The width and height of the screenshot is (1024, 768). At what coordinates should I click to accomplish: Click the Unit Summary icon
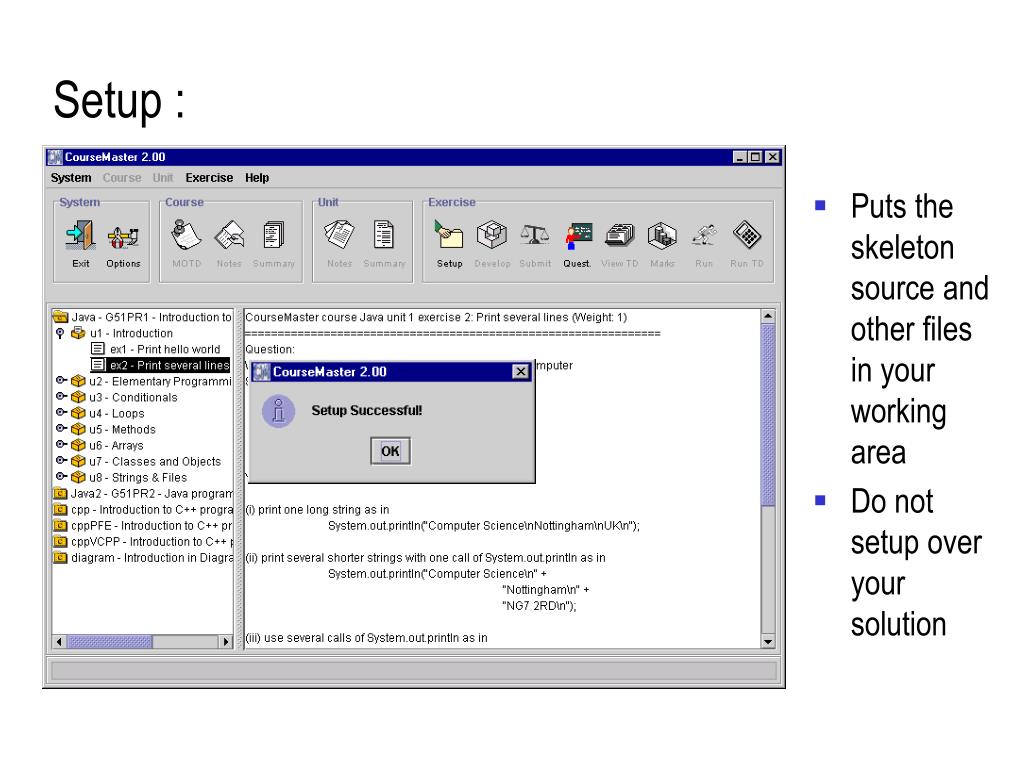383,235
